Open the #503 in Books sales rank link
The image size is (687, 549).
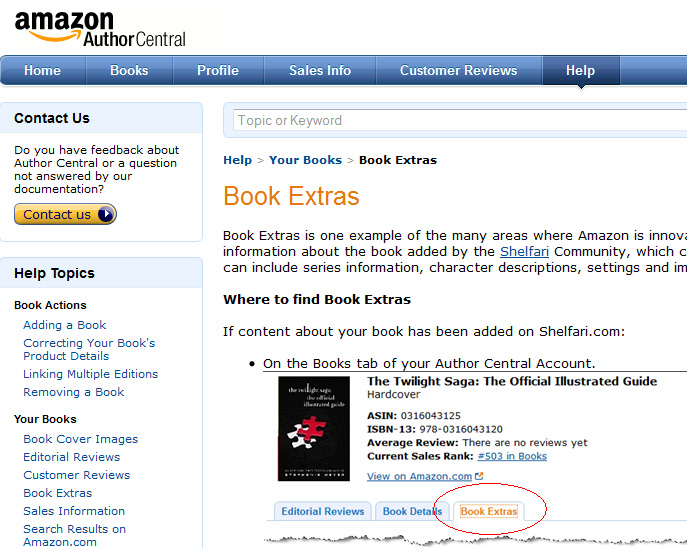click(512, 456)
